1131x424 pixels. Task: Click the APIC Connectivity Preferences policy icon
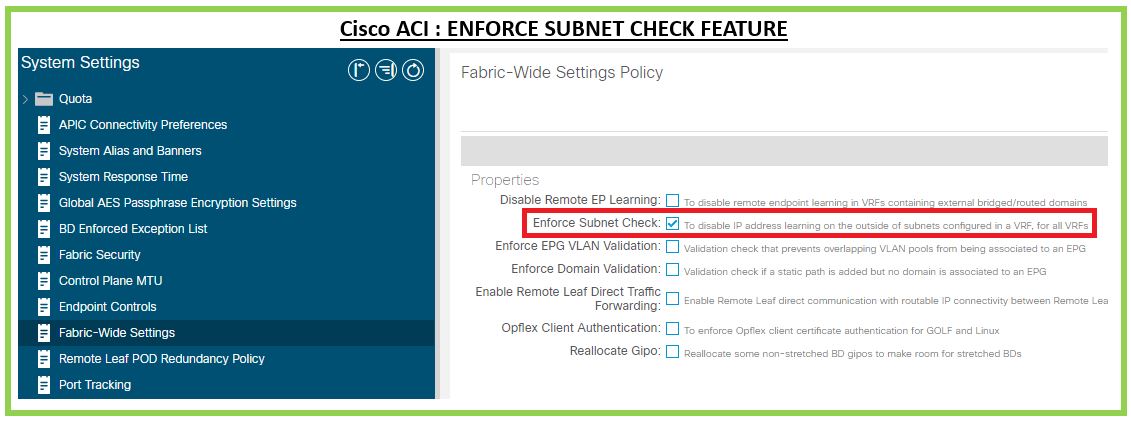click(43, 125)
